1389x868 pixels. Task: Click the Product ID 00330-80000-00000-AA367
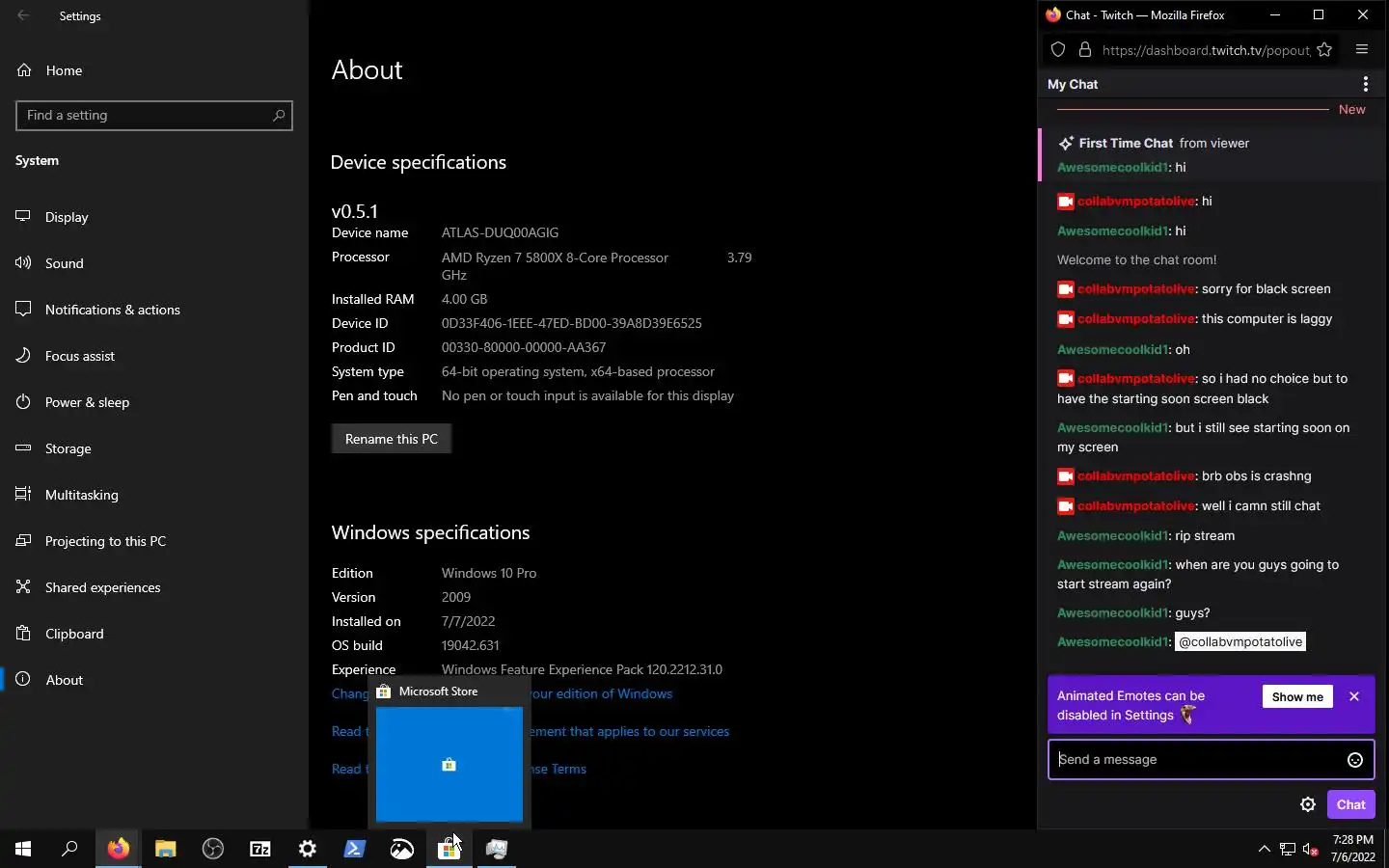click(524, 347)
